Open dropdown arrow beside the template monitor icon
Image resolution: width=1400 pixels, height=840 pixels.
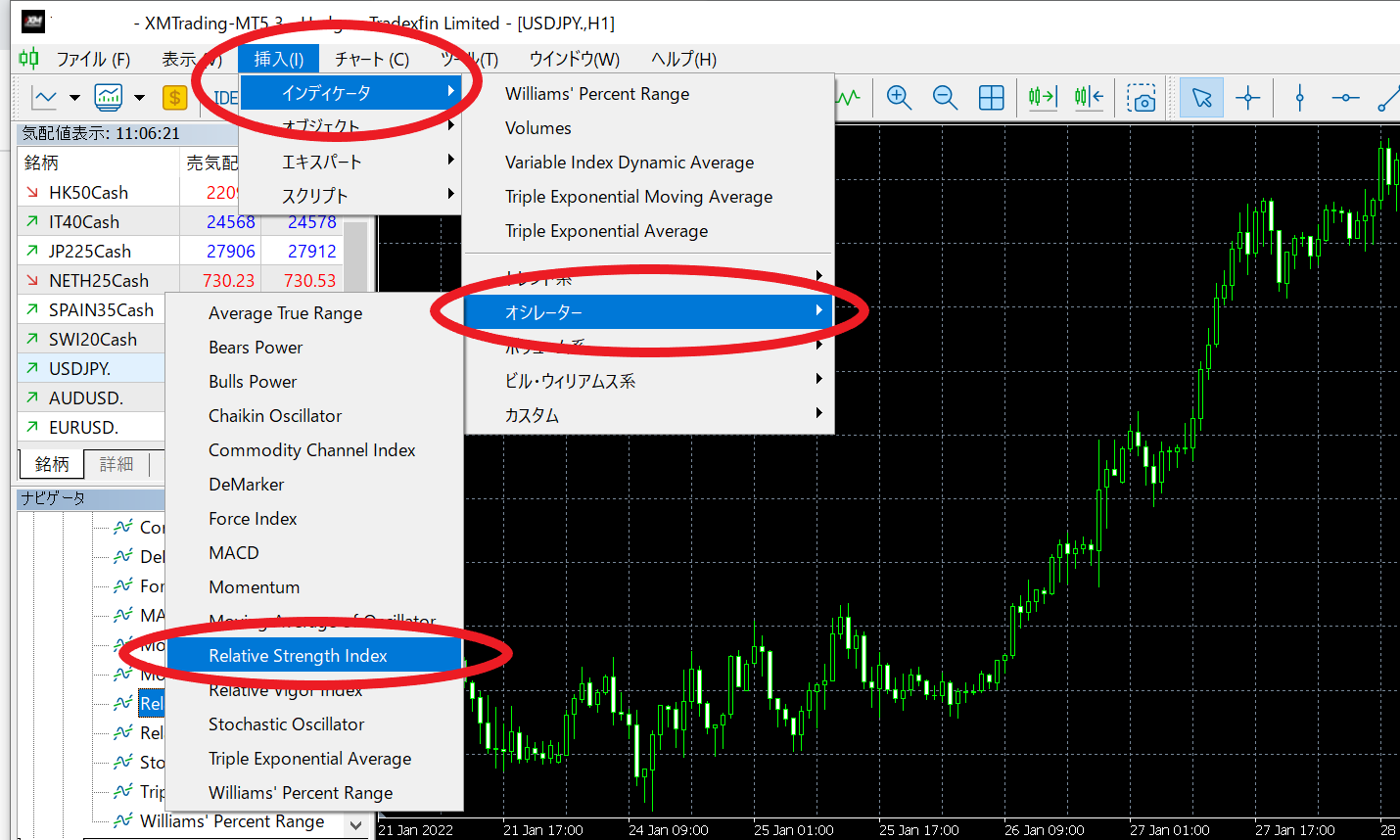139,98
